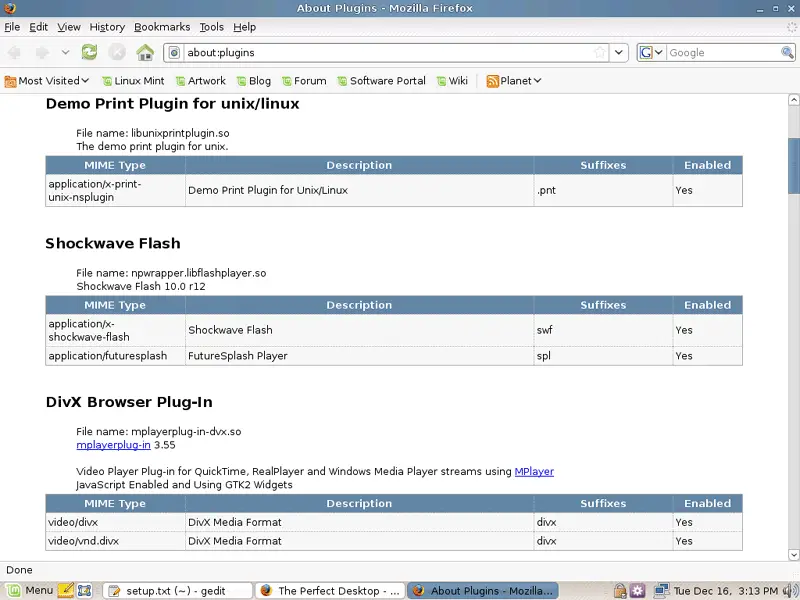Click the Forward navigation arrow
800x600 pixels.
coord(42,52)
